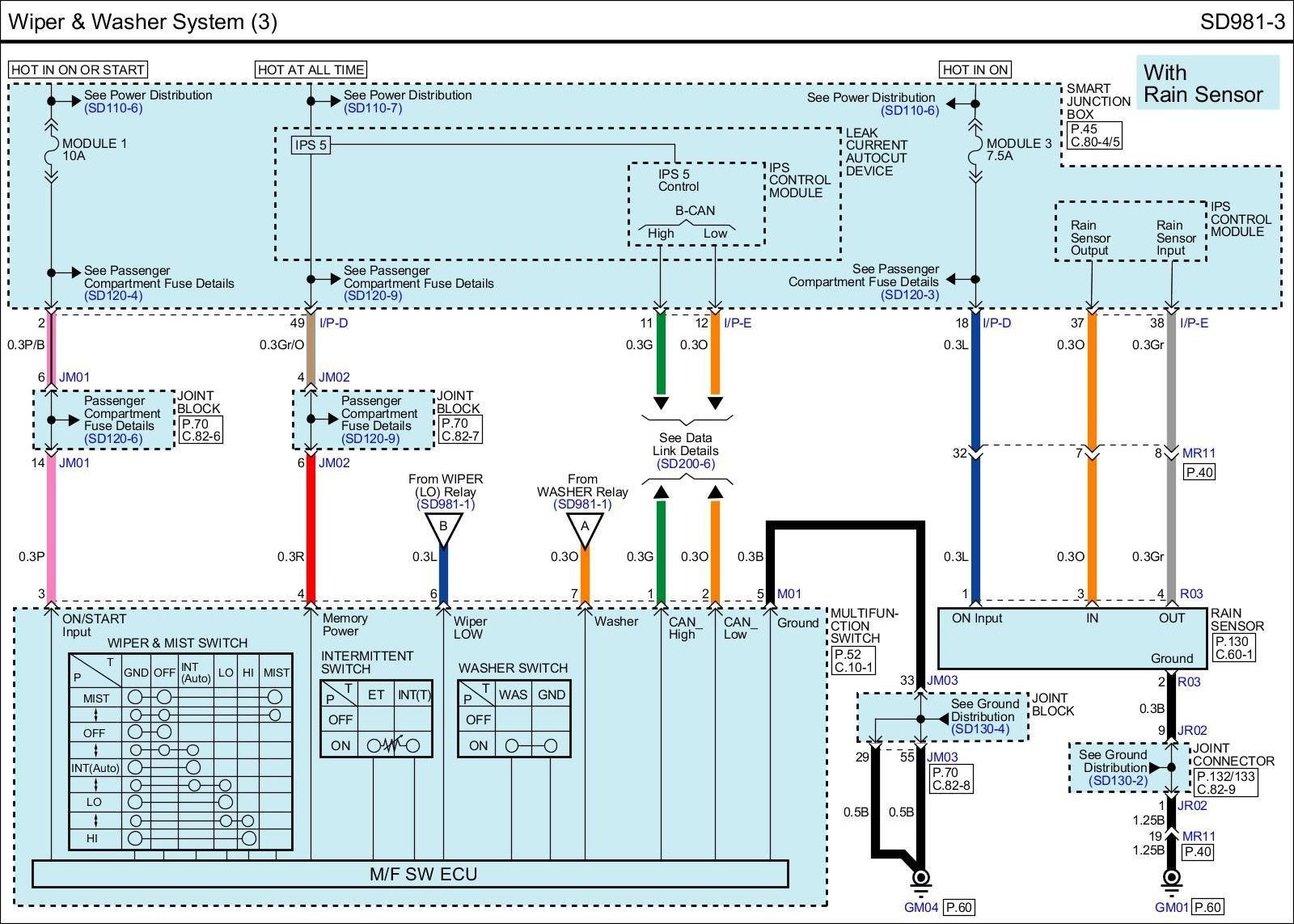Click the MODULE 1 10A fuse symbol
Image resolution: width=1294 pixels, height=924 pixels.
pos(51,150)
